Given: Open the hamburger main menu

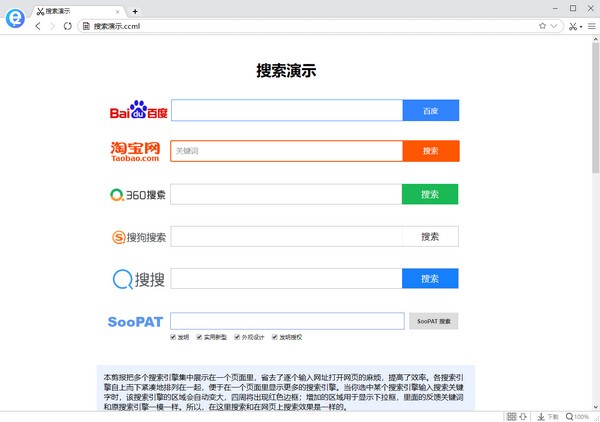Looking at the screenshot, I should point(591,26).
